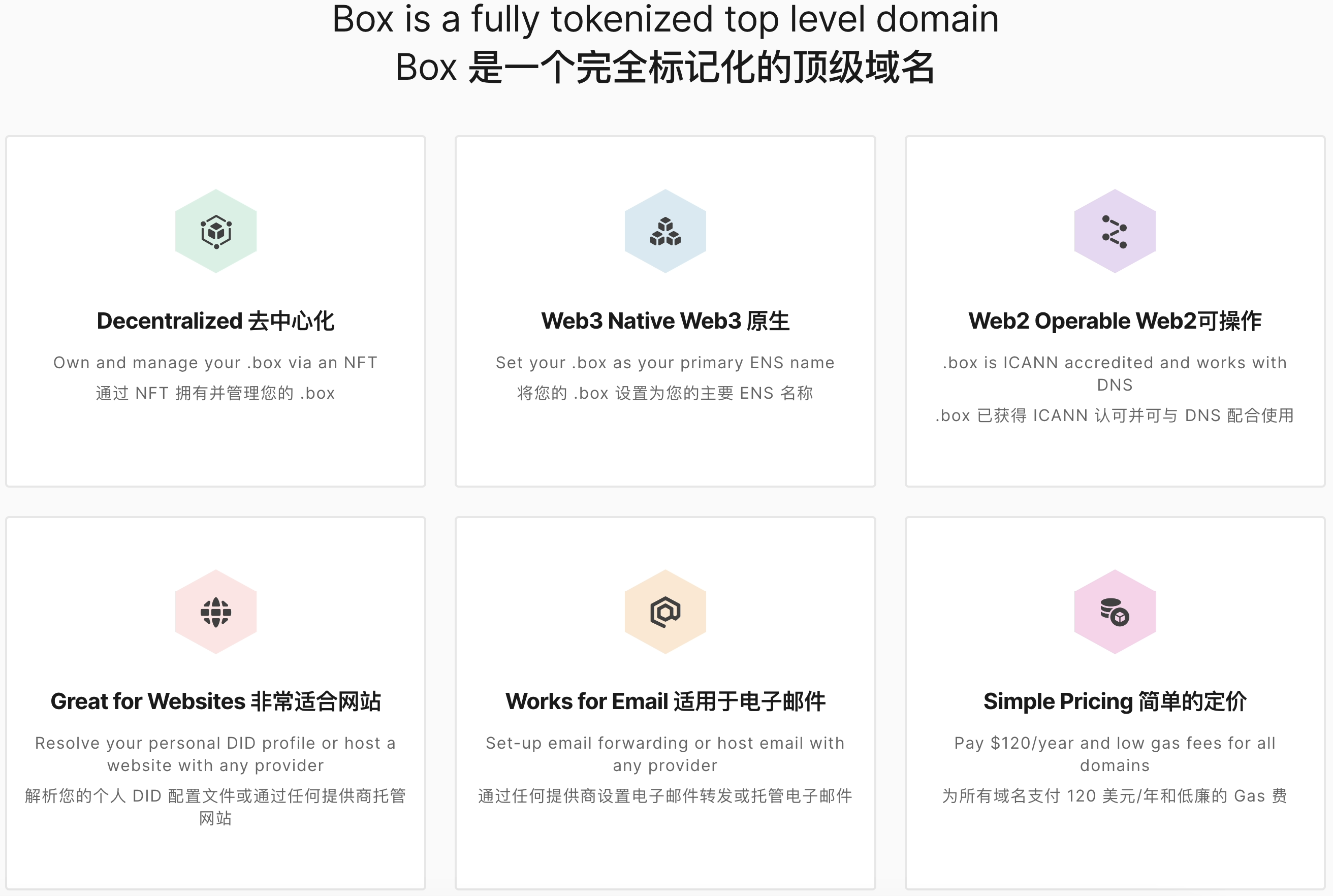Click 'Set-up email forwarding or host email' text
The width and height of the screenshot is (1333, 896).
(x=665, y=754)
